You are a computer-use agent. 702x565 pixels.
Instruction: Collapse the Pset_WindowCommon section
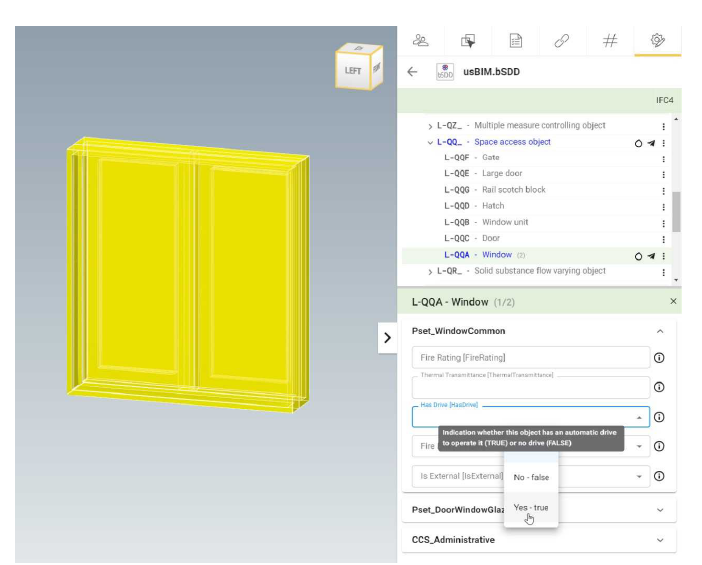pos(660,331)
